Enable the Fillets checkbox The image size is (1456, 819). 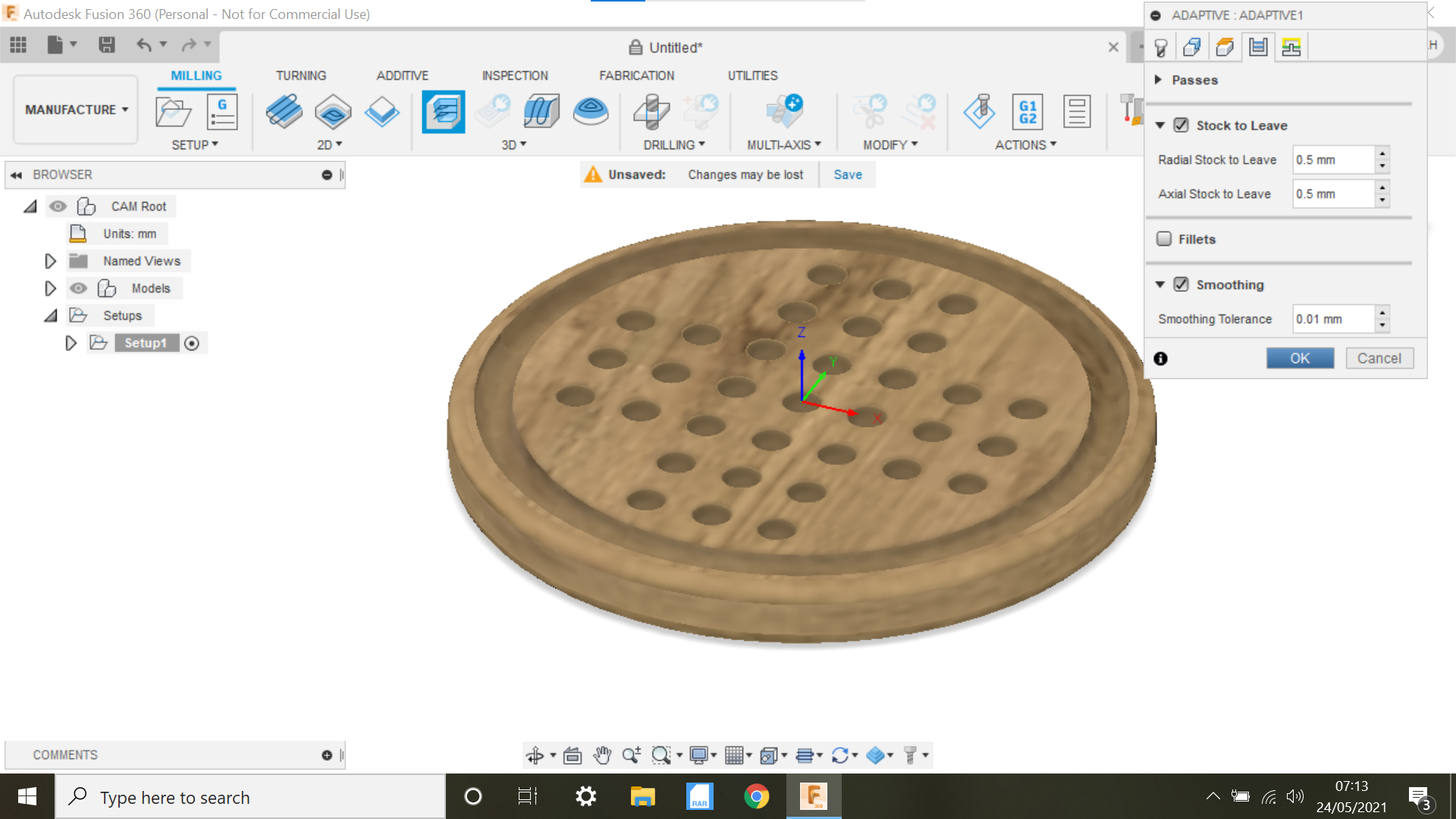(x=1165, y=238)
